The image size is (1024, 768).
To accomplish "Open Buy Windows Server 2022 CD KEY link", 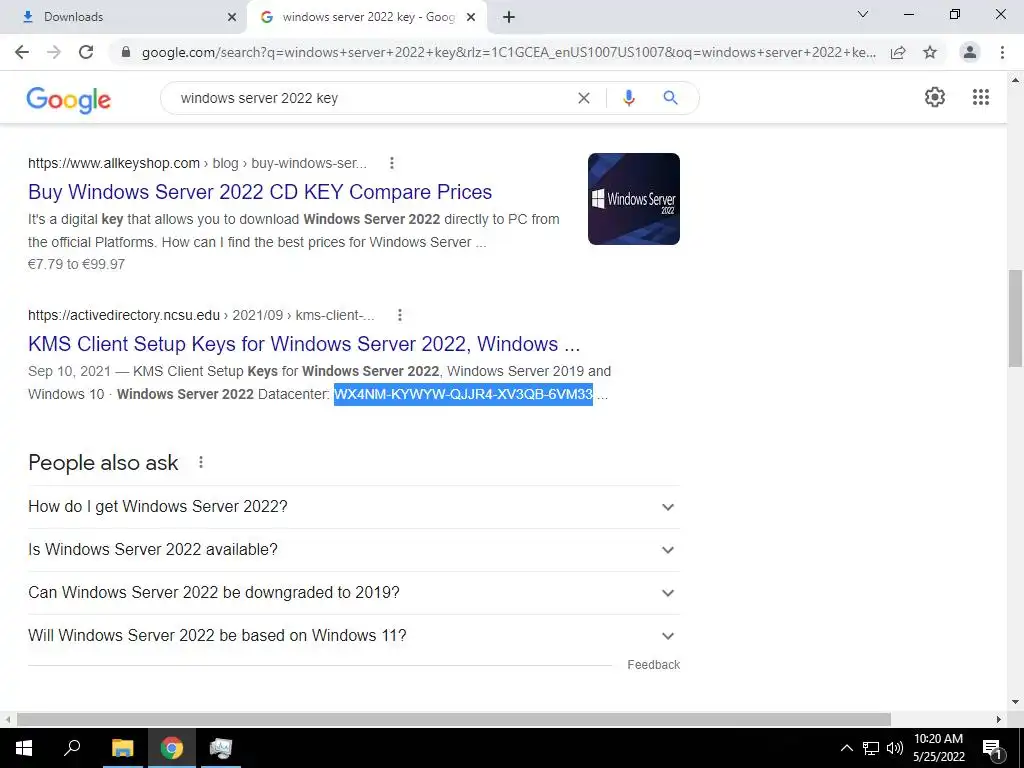I will coord(260,192).
